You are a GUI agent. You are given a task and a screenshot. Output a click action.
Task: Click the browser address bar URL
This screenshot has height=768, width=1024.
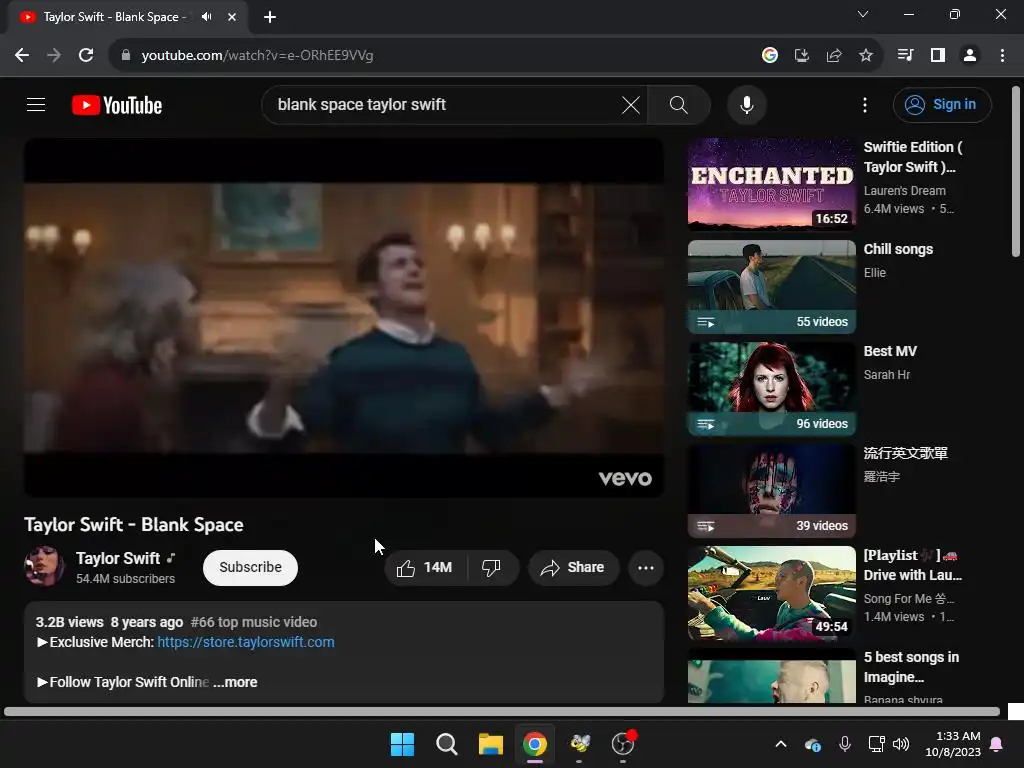pos(257,56)
